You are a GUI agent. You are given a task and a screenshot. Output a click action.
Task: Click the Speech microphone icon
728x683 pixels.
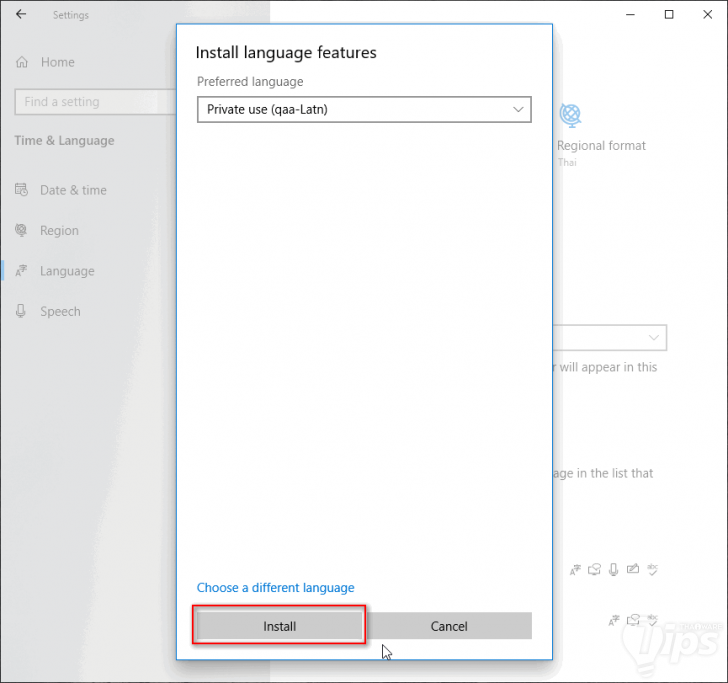click(x=20, y=311)
